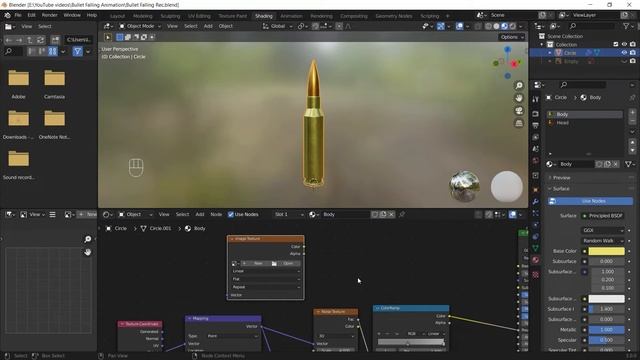Toggle viewport overlays button
640x360 pixels.
click(460, 26)
